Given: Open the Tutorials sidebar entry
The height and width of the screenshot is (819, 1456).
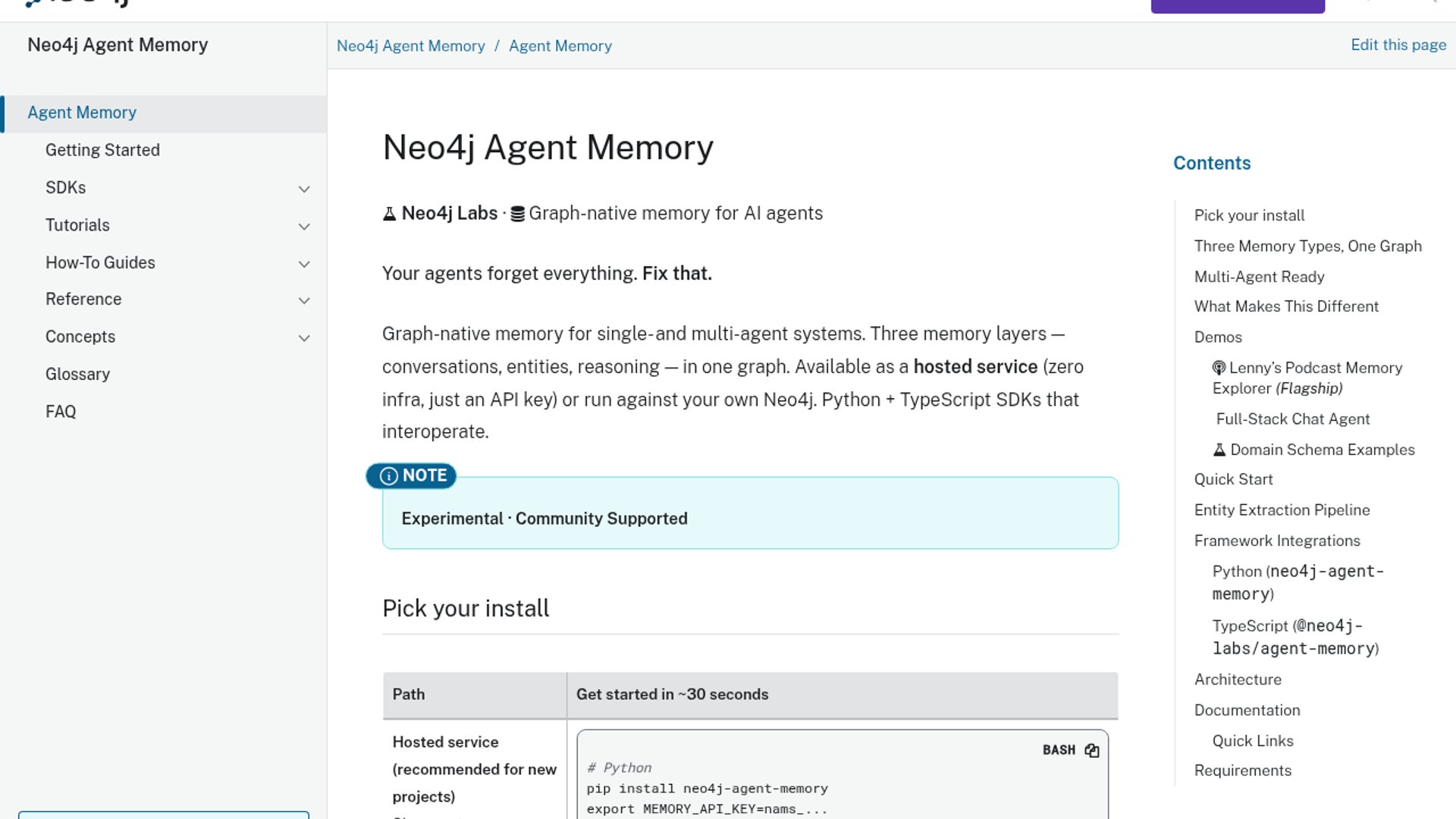Looking at the screenshot, I should coord(77,225).
